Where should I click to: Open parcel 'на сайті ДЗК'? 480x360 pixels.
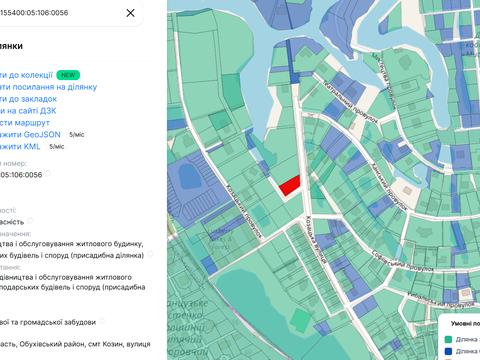[x=28, y=111]
